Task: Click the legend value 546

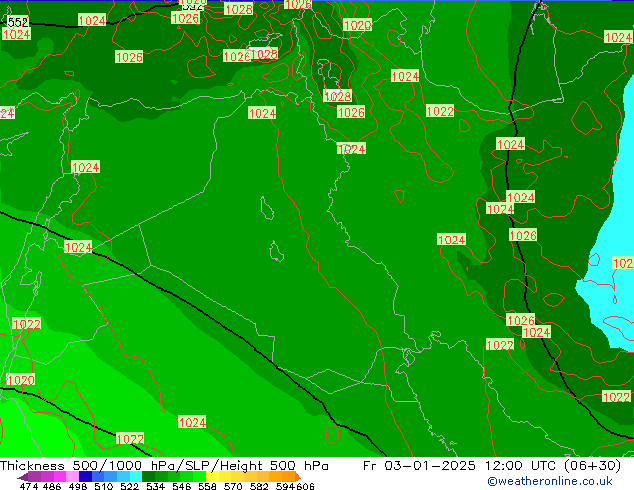Action: point(181,486)
